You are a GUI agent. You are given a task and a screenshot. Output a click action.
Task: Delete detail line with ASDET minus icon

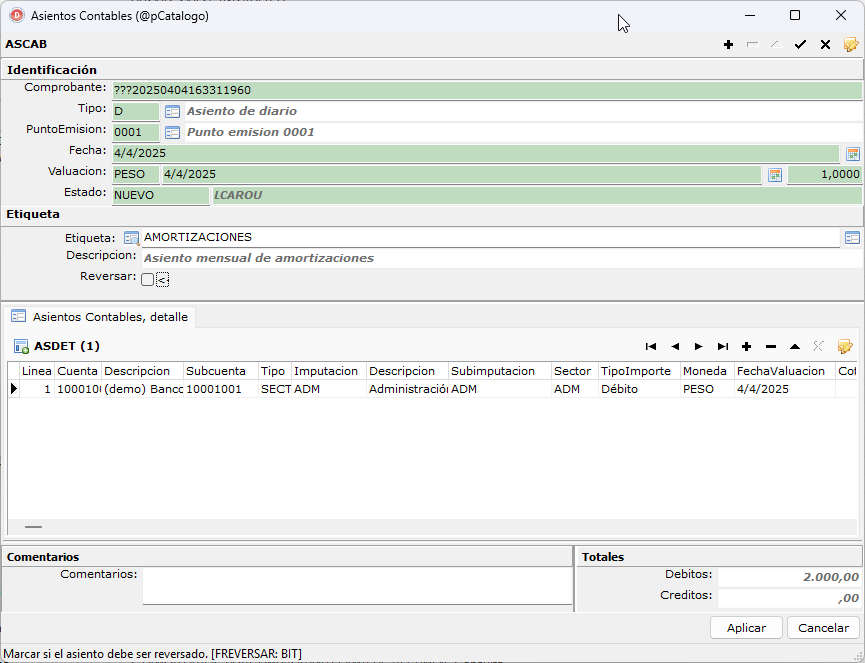tap(771, 346)
